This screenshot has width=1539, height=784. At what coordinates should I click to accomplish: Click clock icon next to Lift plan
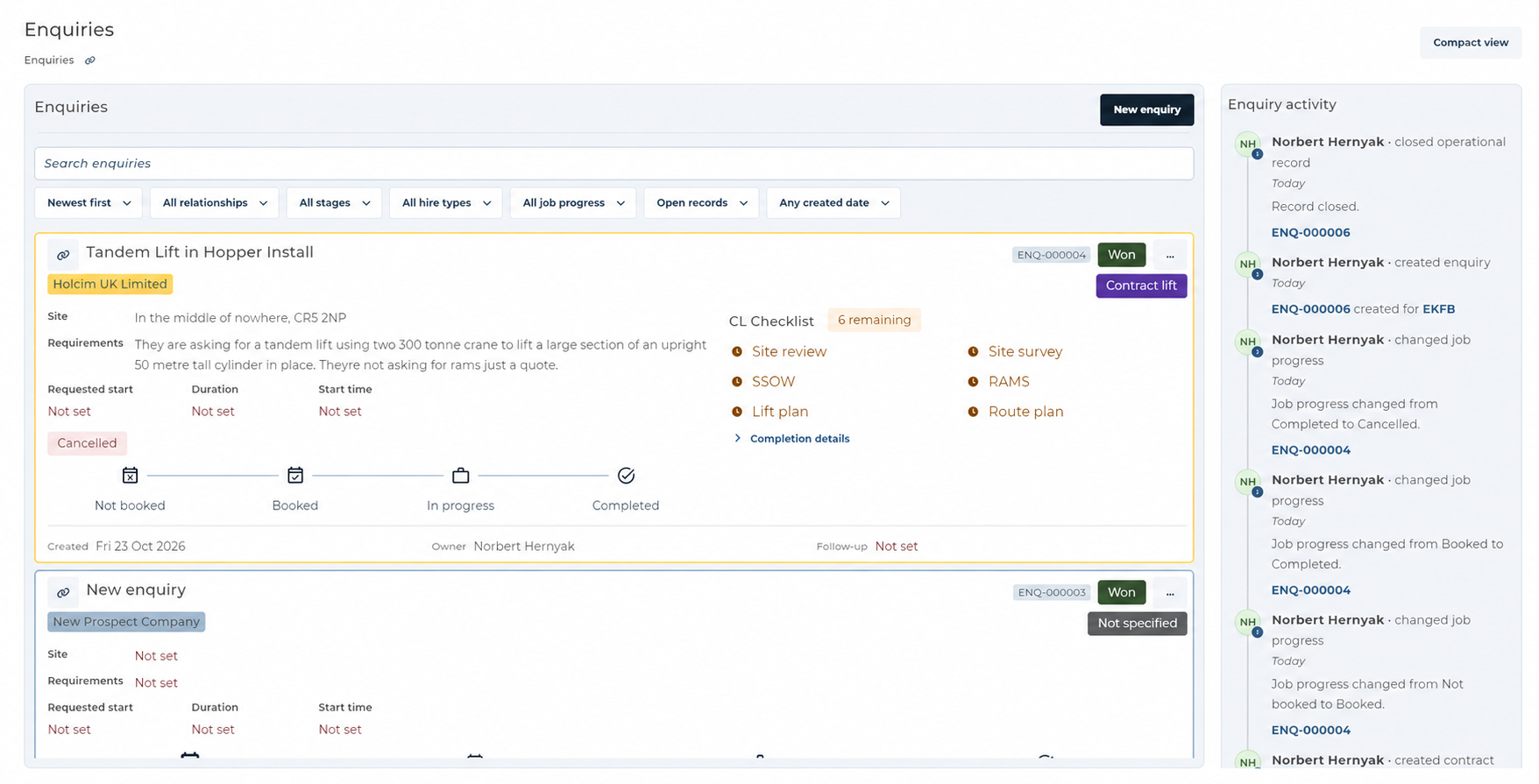point(737,412)
